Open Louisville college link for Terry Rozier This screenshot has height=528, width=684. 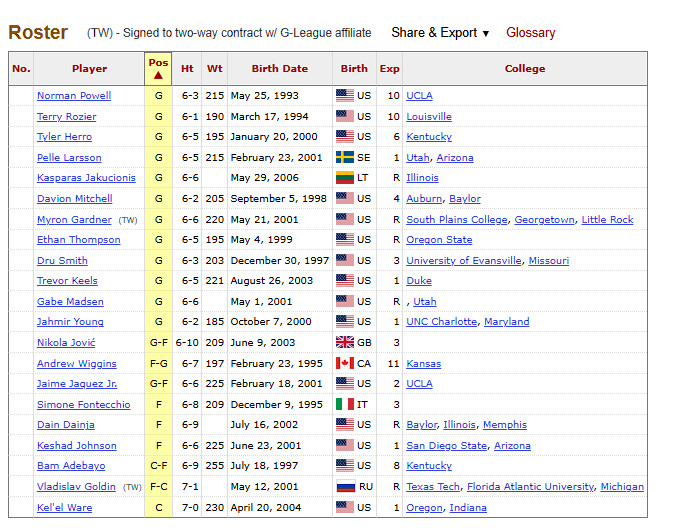(429, 117)
